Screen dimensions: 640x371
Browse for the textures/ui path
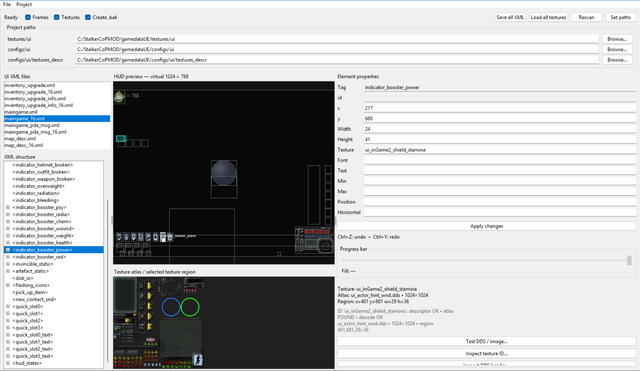tap(617, 39)
